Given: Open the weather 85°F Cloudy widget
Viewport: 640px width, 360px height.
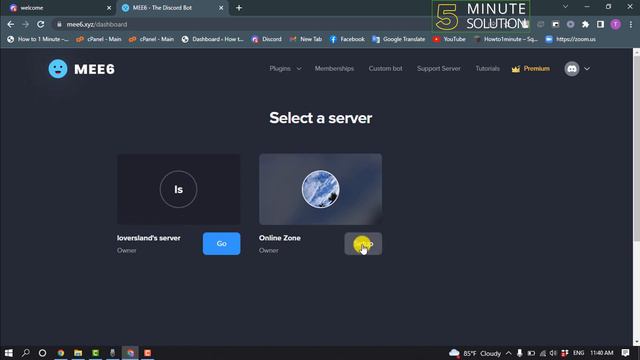Looking at the screenshot, I should [475, 353].
